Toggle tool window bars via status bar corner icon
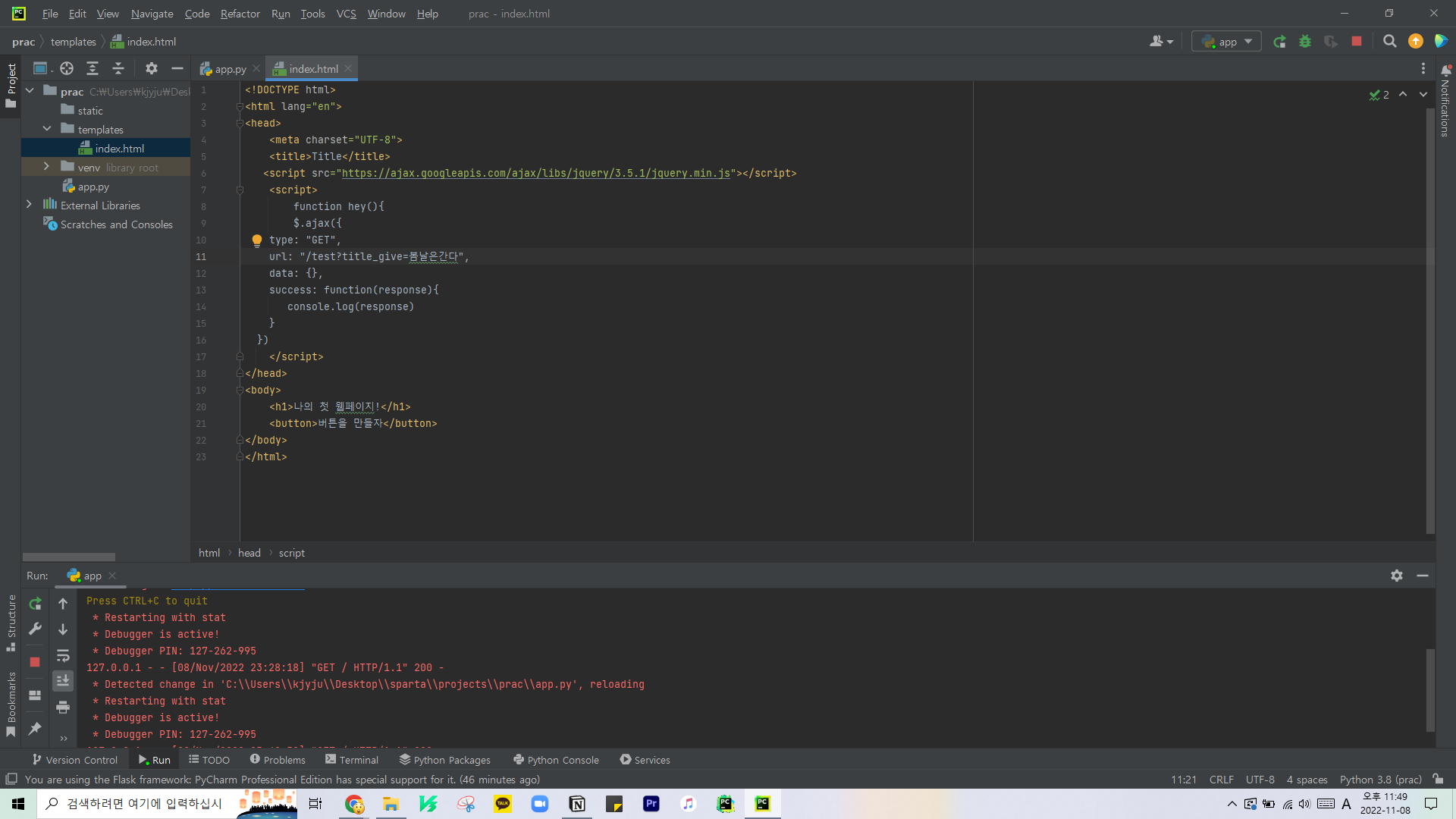Screen dimensions: 1456x819 pos(11,779)
